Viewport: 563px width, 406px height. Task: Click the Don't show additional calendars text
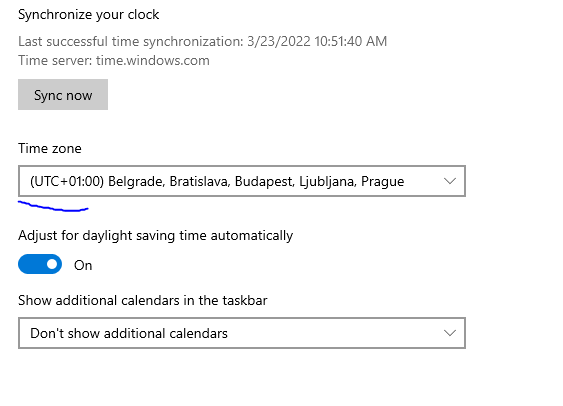129,333
